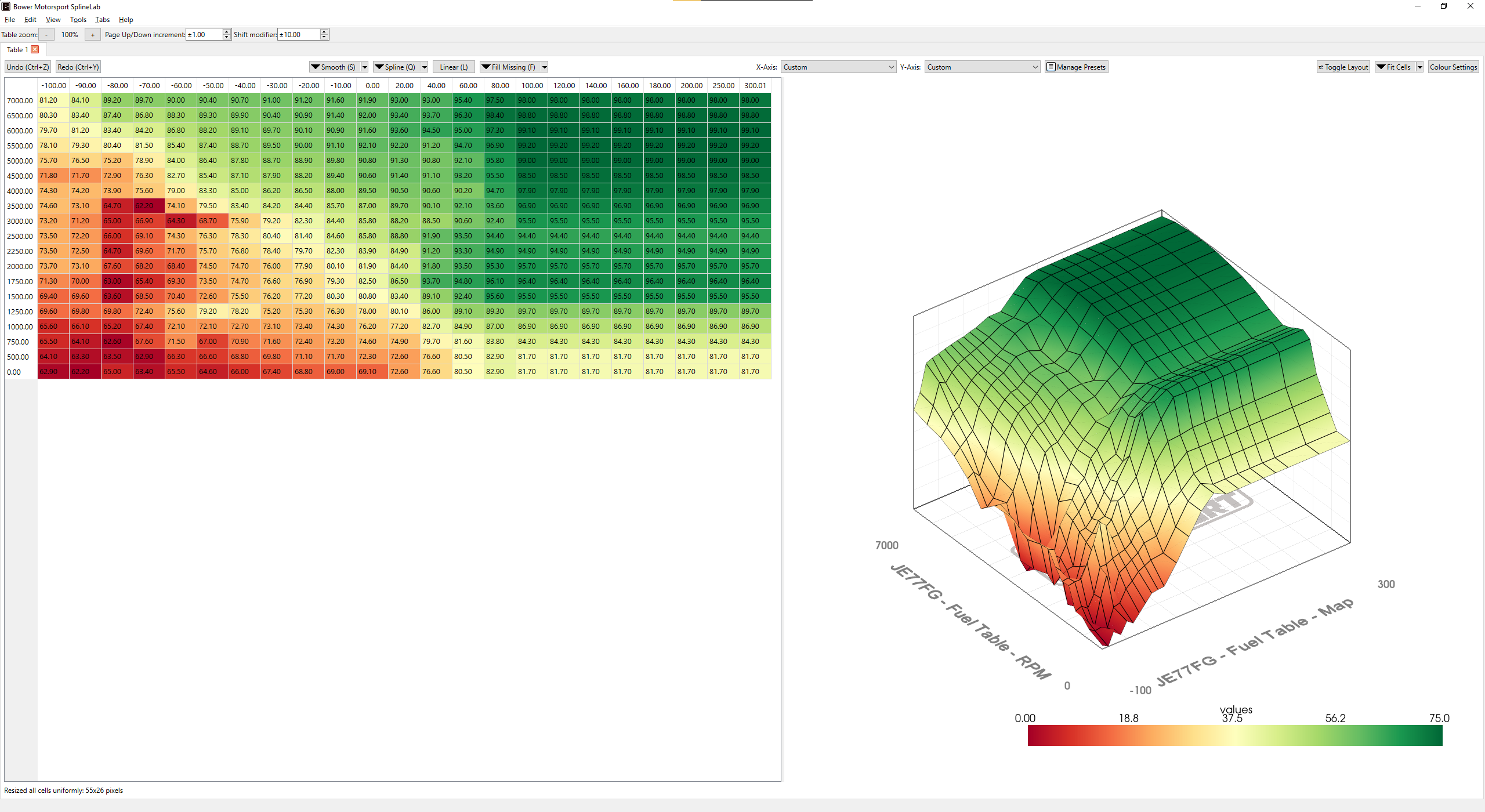The width and height of the screenshot is (1485, 812).
Task: Open the Spline options dropdown arrow
Action: click(x=425, y=67)
